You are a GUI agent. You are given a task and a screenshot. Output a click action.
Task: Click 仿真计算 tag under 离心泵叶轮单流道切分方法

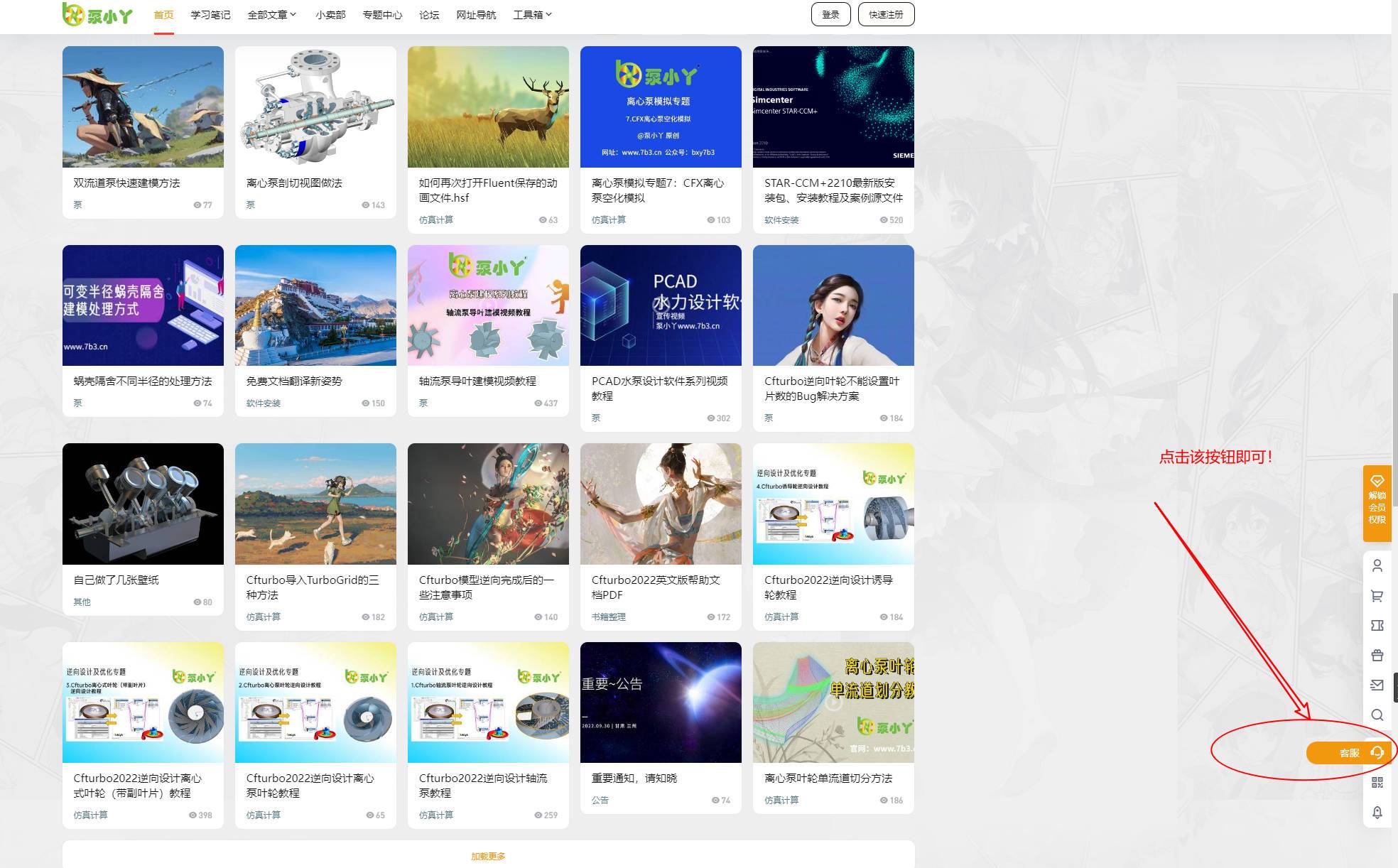(781, 801)
